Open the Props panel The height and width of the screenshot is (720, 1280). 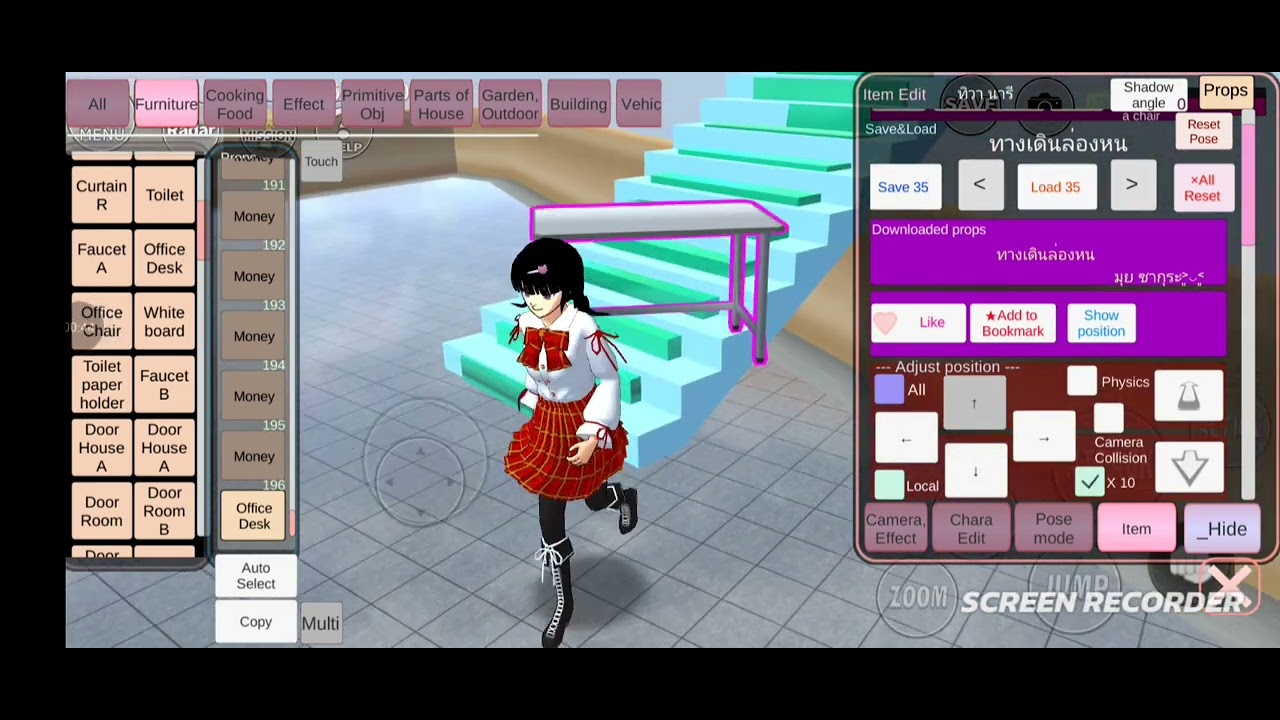[1225, 91]
